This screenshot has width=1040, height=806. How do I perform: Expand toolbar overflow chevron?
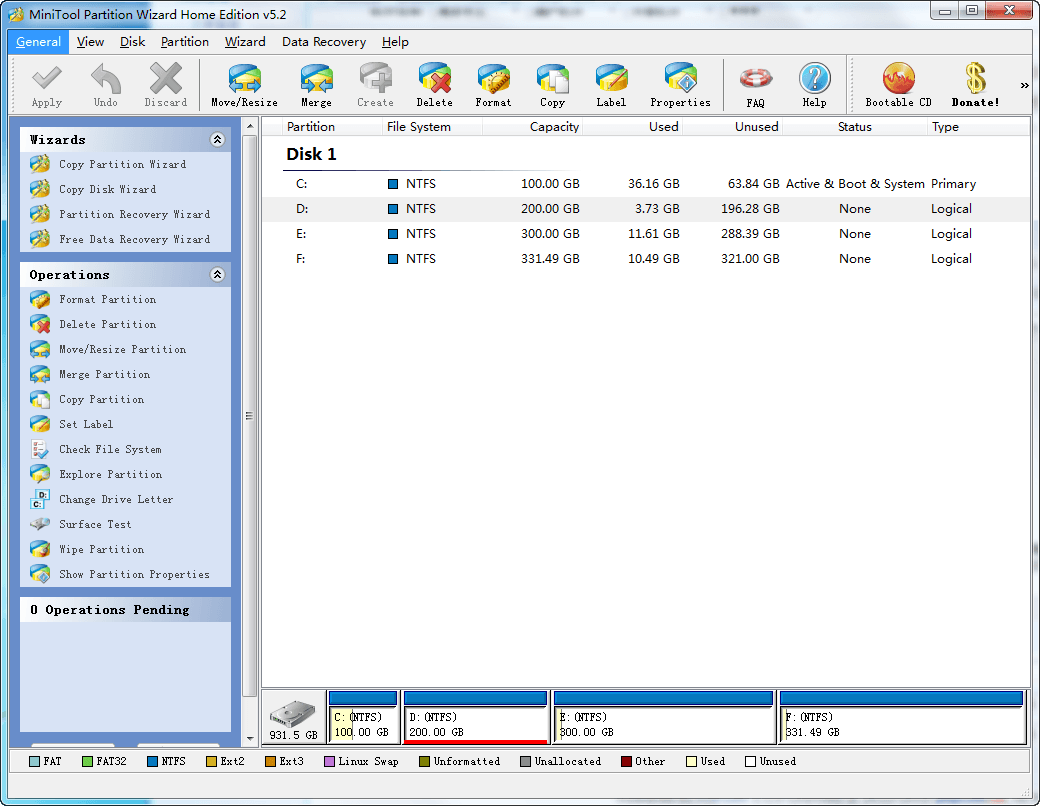point(1024,85)
